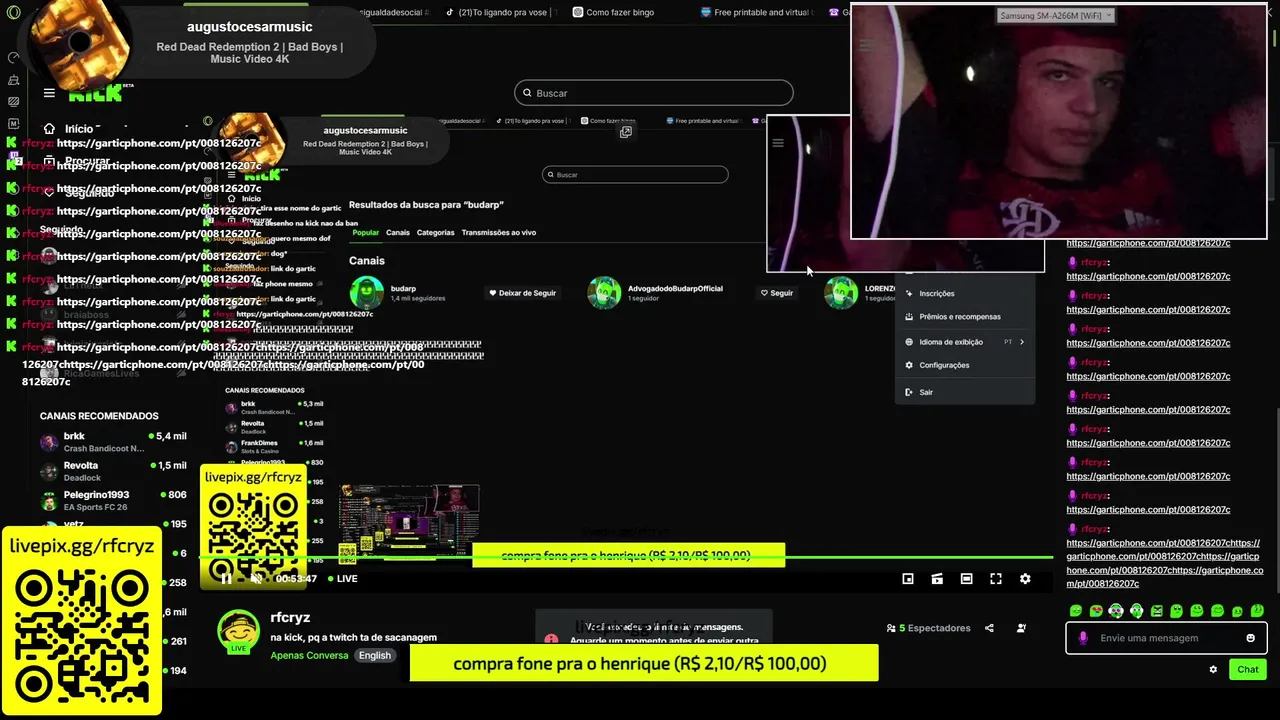
Task: Follow AdvogadodoBudarpOfficial with Seguir button
Action: [x=776, y=293]
